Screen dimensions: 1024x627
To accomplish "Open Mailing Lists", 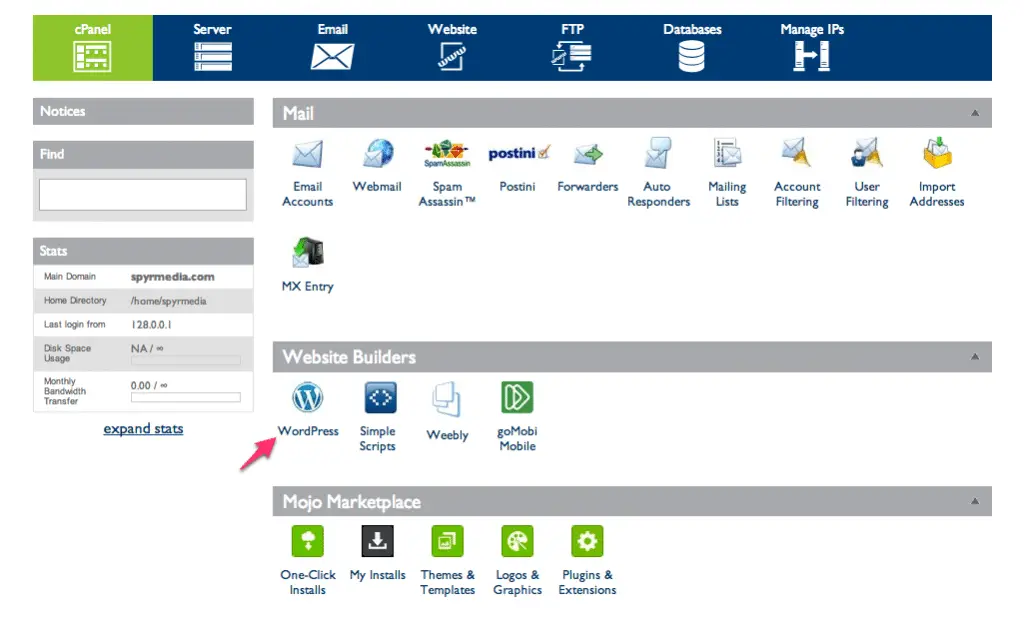I will coord(727,153).
